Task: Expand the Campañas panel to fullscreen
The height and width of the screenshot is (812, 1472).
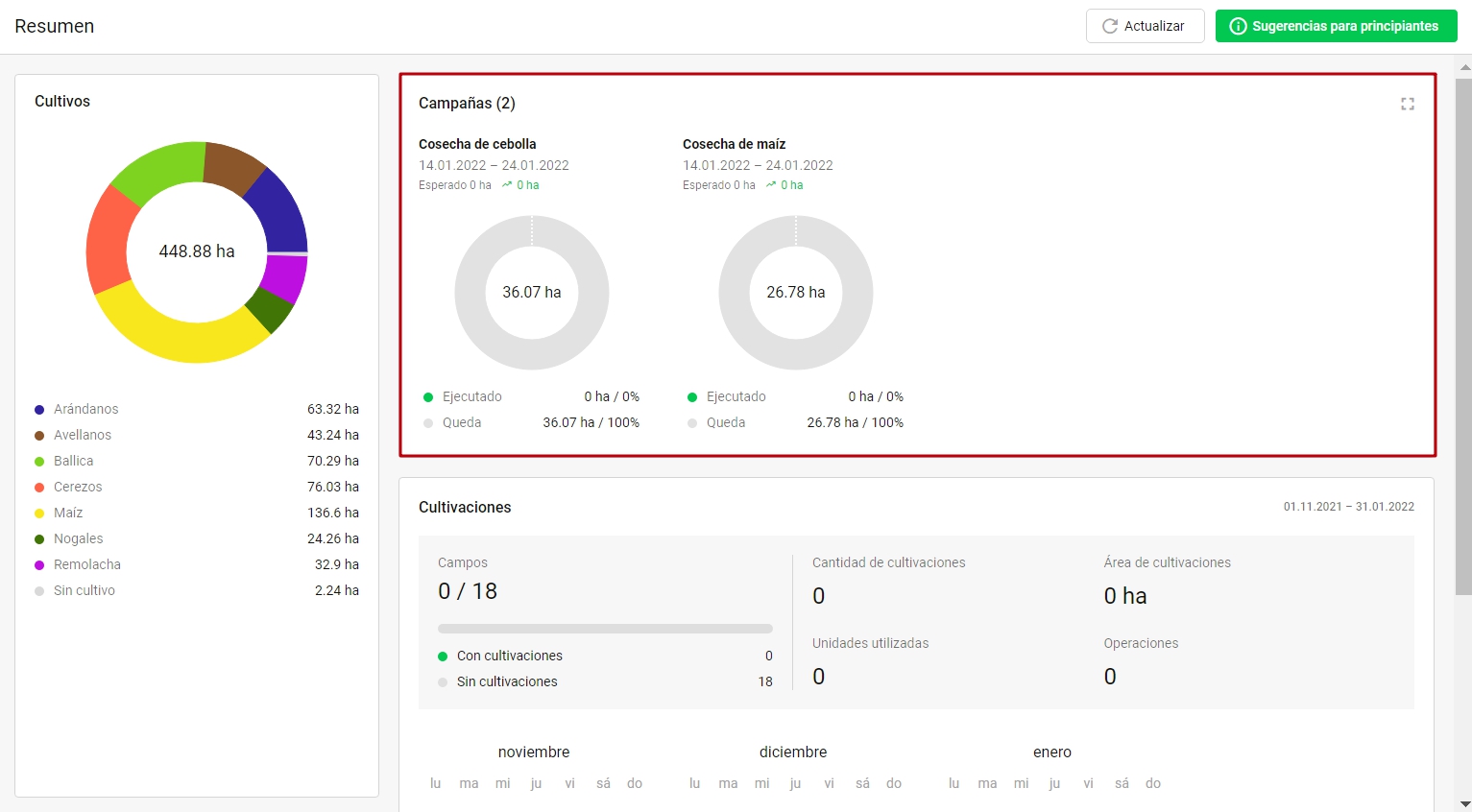Action: point(1407,104)
